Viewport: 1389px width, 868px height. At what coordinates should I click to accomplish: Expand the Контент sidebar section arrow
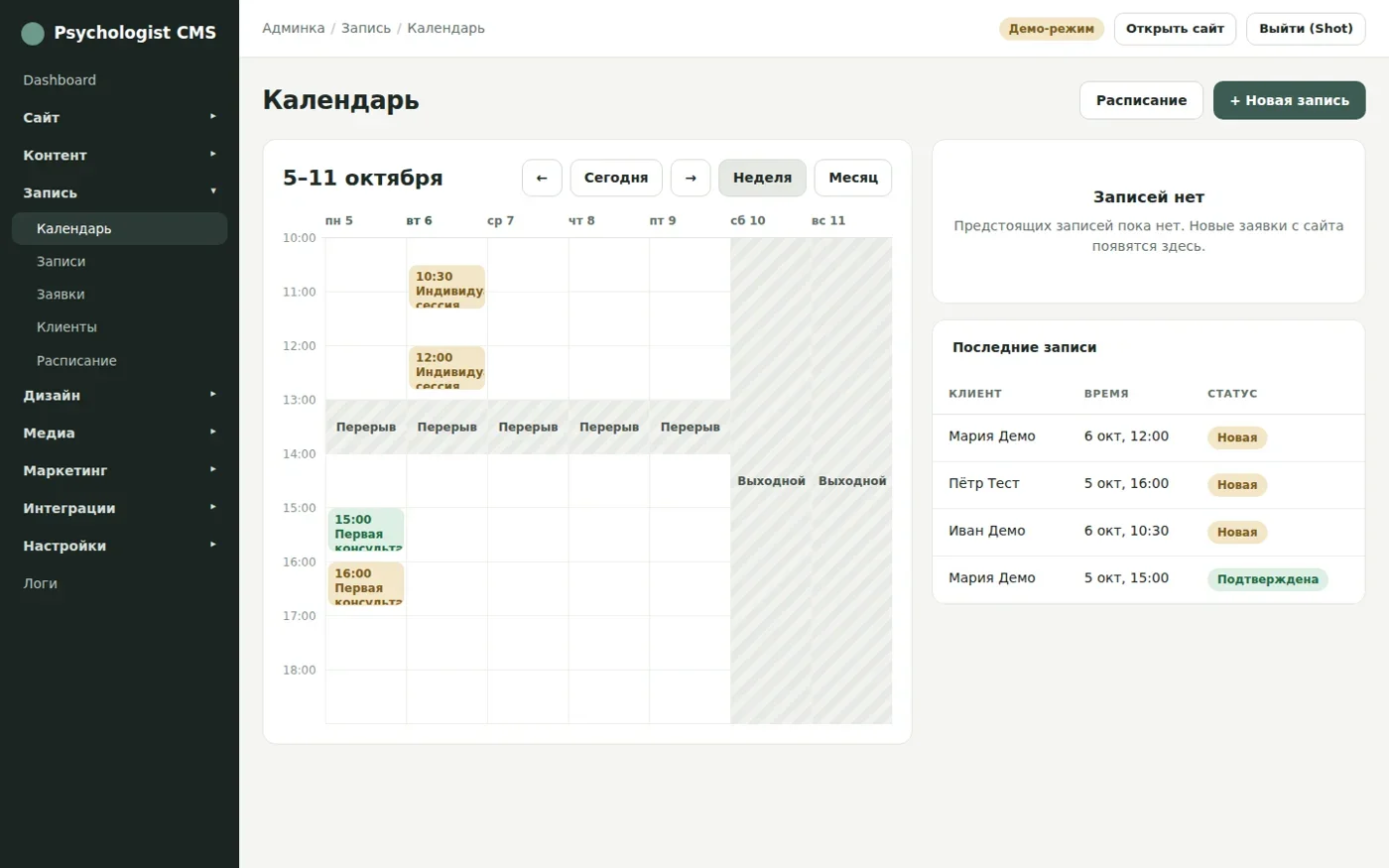pyautogui.click(x=212, y=154)
